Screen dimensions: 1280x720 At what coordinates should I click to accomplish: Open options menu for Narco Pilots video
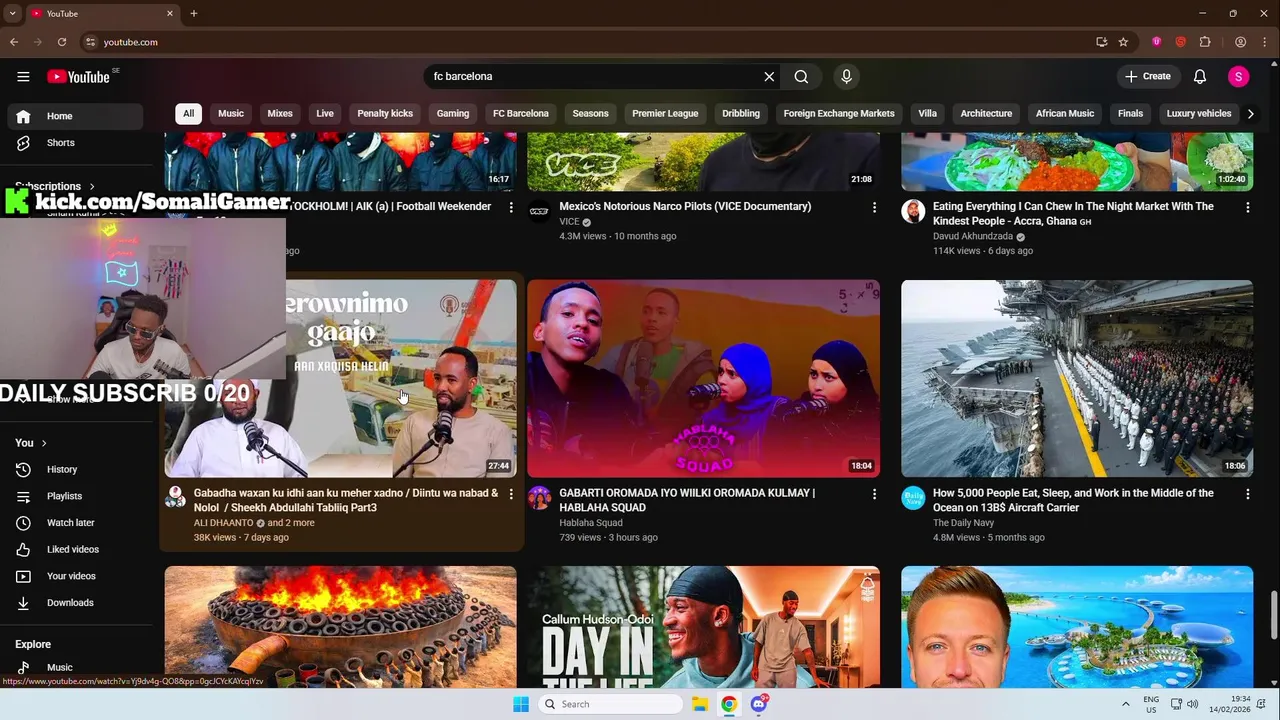click(874, 207)
